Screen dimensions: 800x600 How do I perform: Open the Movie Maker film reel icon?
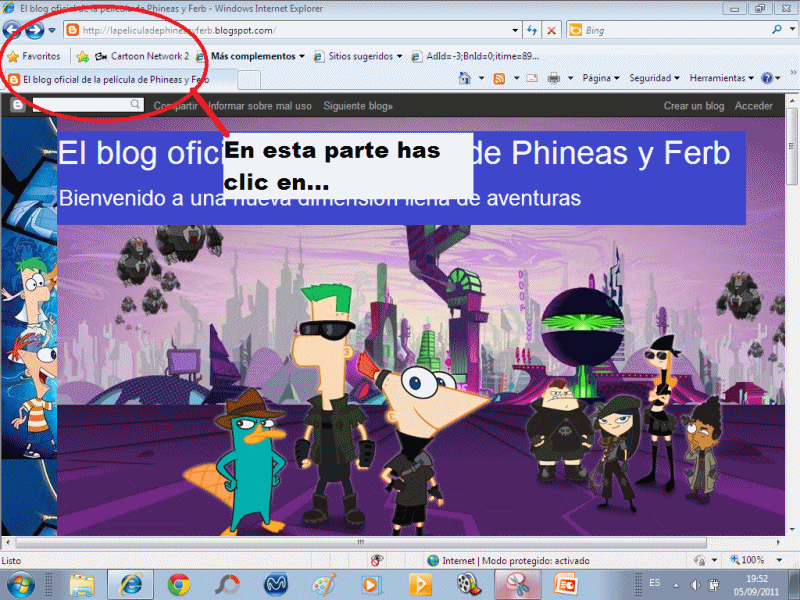[x=469, y=585]
